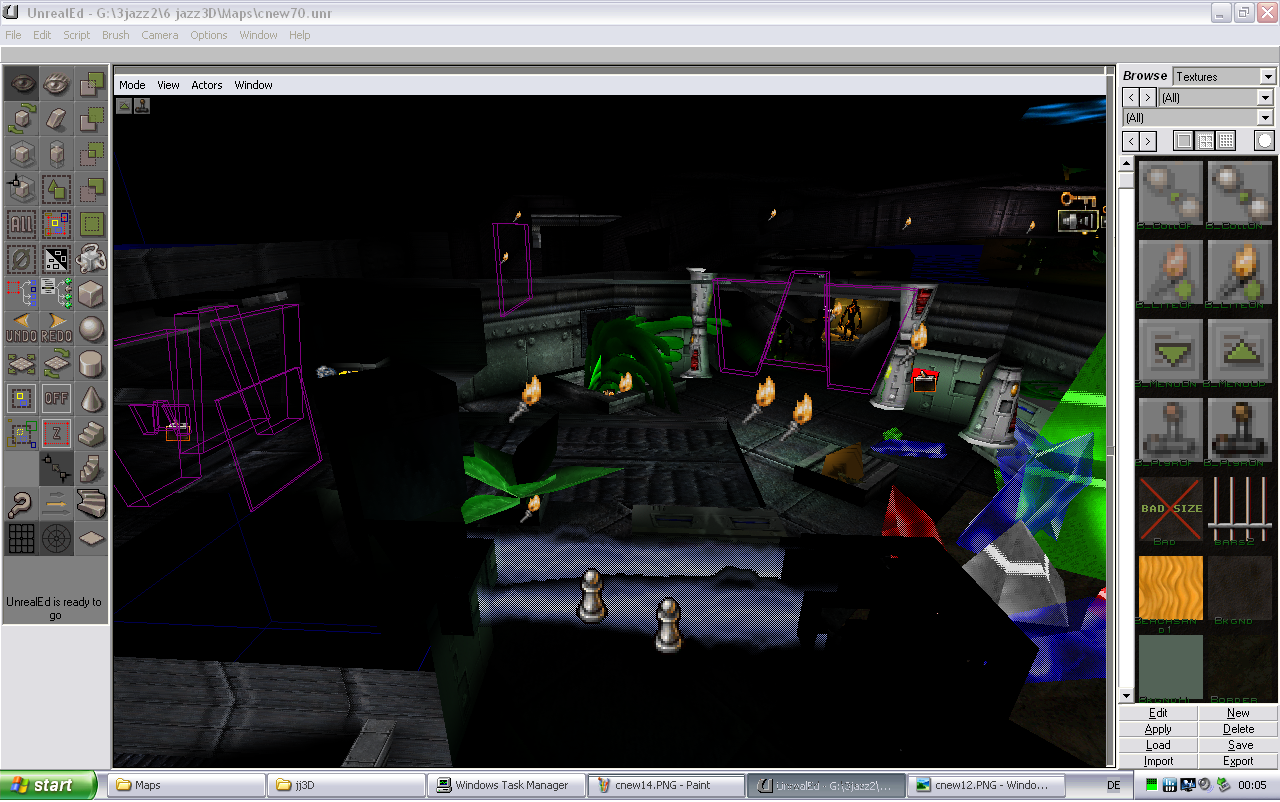The image size is (1280, 802).
Task: Open the Maps folder from taskbar
Action: 185,785
